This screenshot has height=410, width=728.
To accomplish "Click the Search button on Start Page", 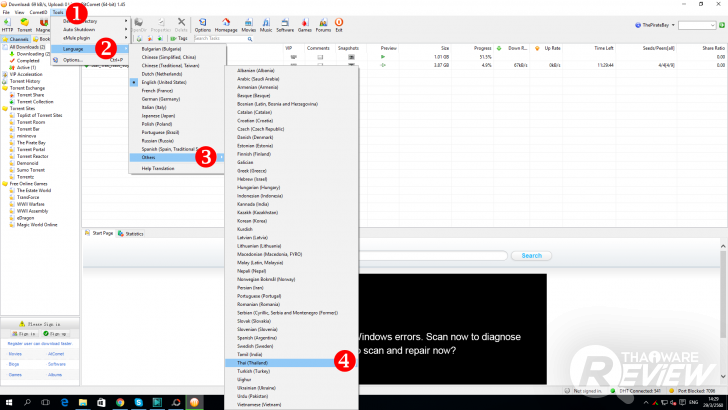I will click(531, 255).
